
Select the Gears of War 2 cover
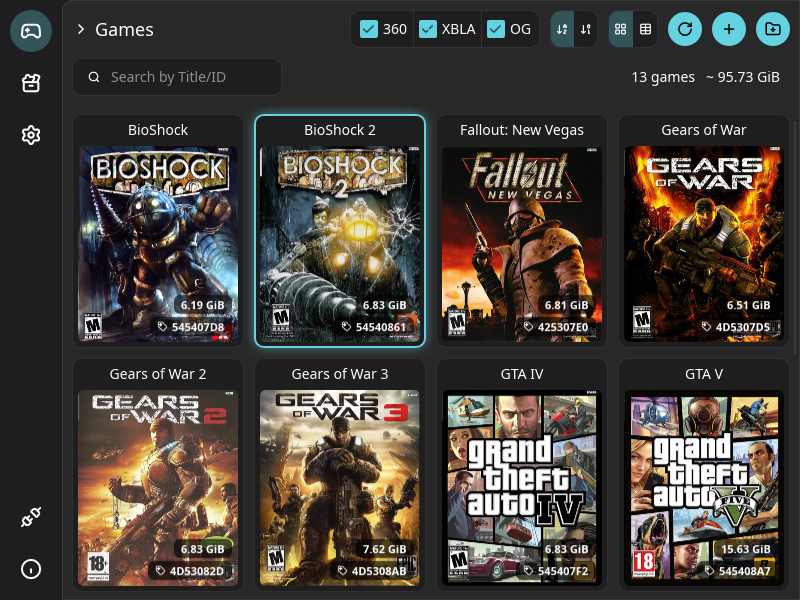click(x=158, y=488)
